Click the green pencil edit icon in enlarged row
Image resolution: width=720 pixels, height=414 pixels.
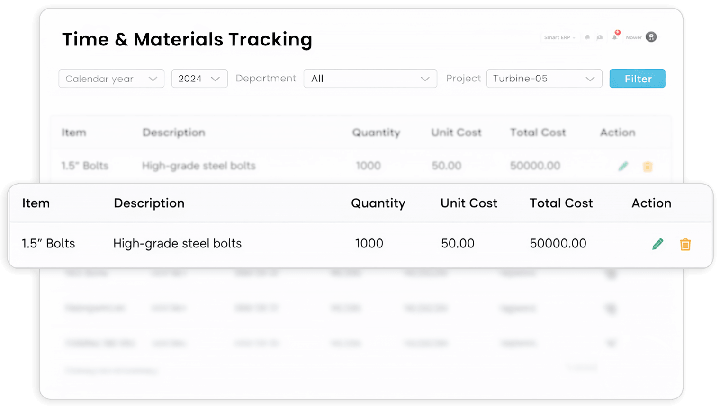pyautogui.click(x=658, y=244)
